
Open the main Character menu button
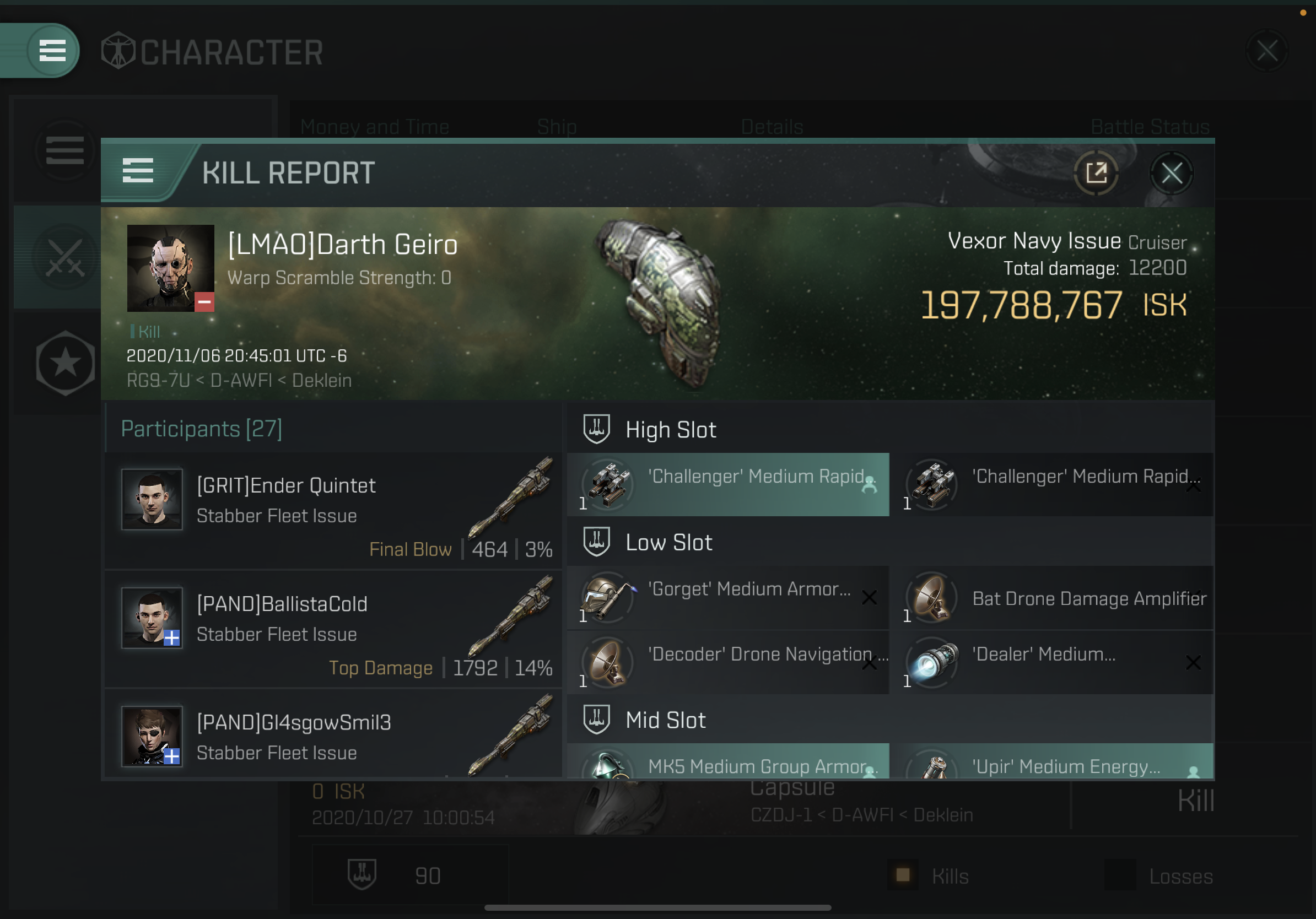(x=52, y=51)
